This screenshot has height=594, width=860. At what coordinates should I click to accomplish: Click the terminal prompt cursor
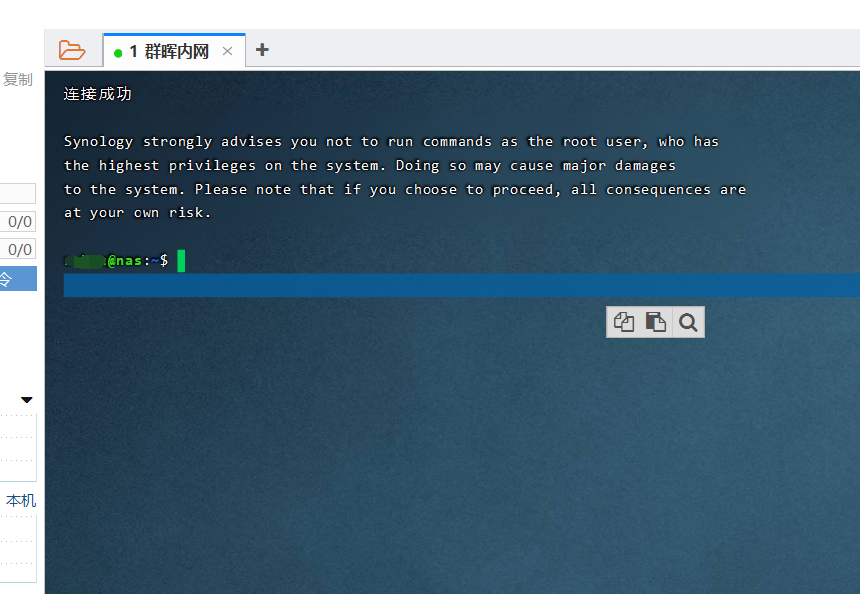[x=182, y=261]
